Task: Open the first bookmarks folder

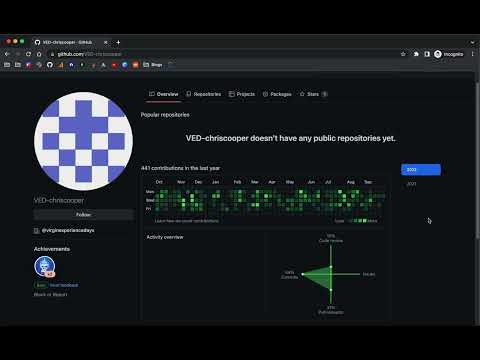Action: pos(7,65)
